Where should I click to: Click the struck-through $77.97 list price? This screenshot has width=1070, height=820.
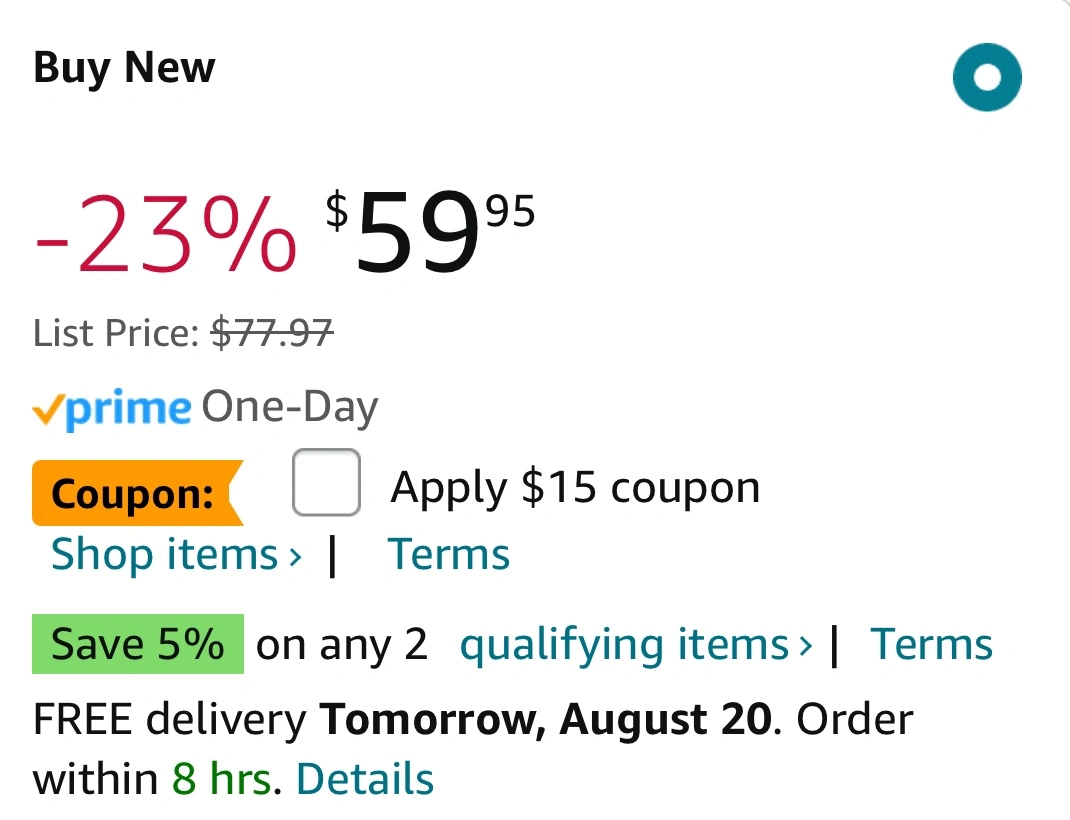coord(272,332)
